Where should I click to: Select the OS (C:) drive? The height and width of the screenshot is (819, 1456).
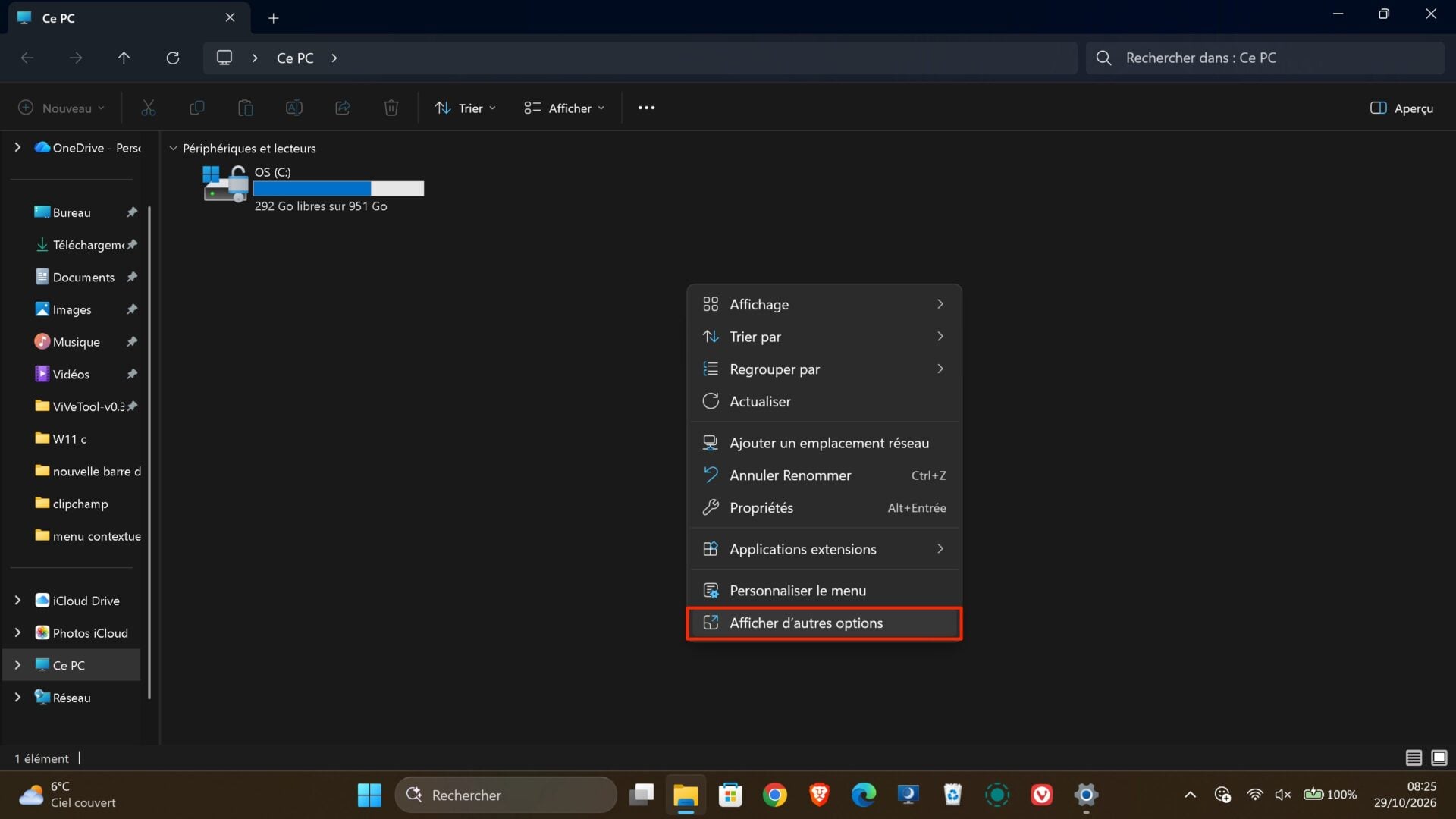(x=314, y=189)
